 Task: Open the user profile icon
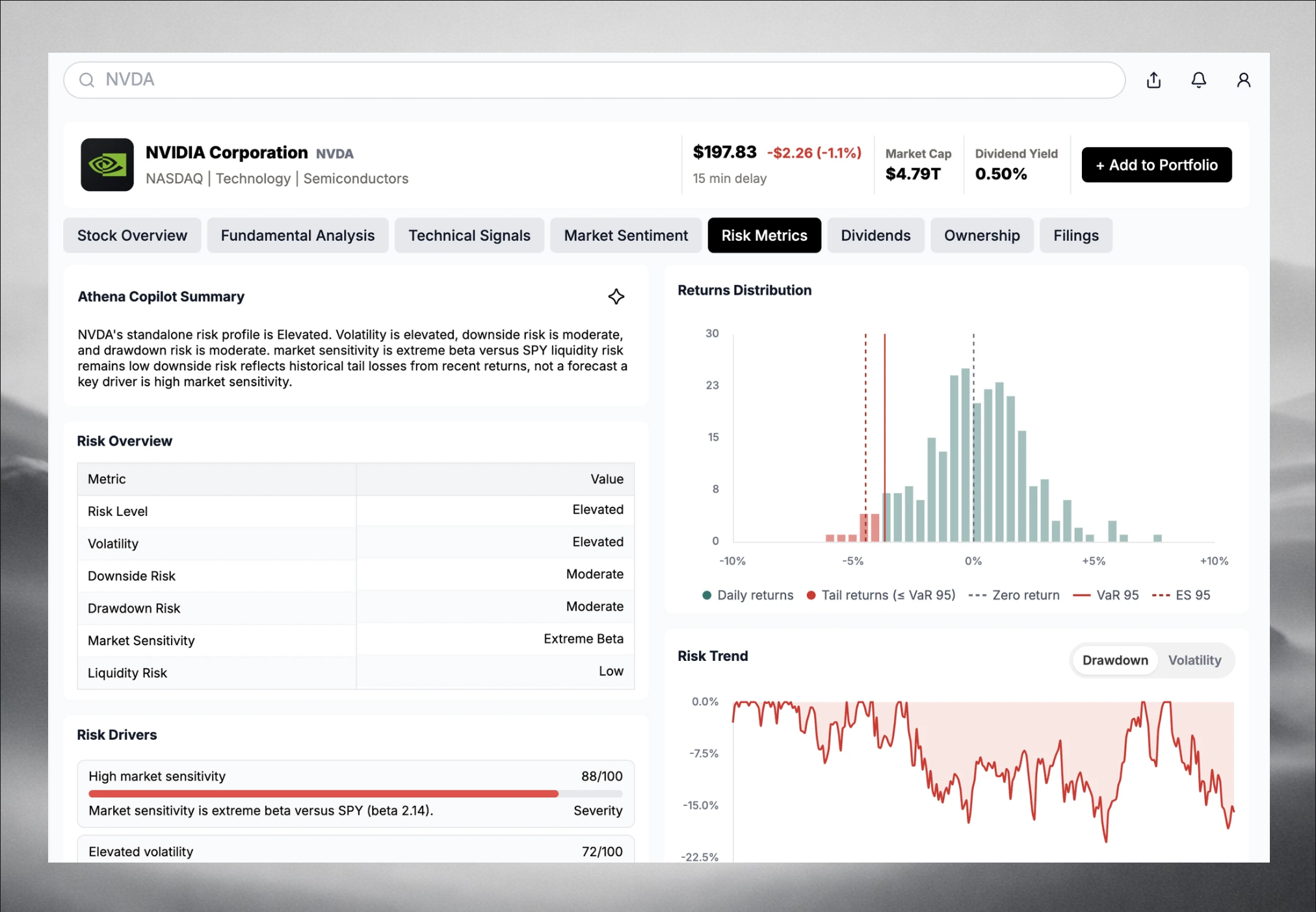coord(1243,80)
